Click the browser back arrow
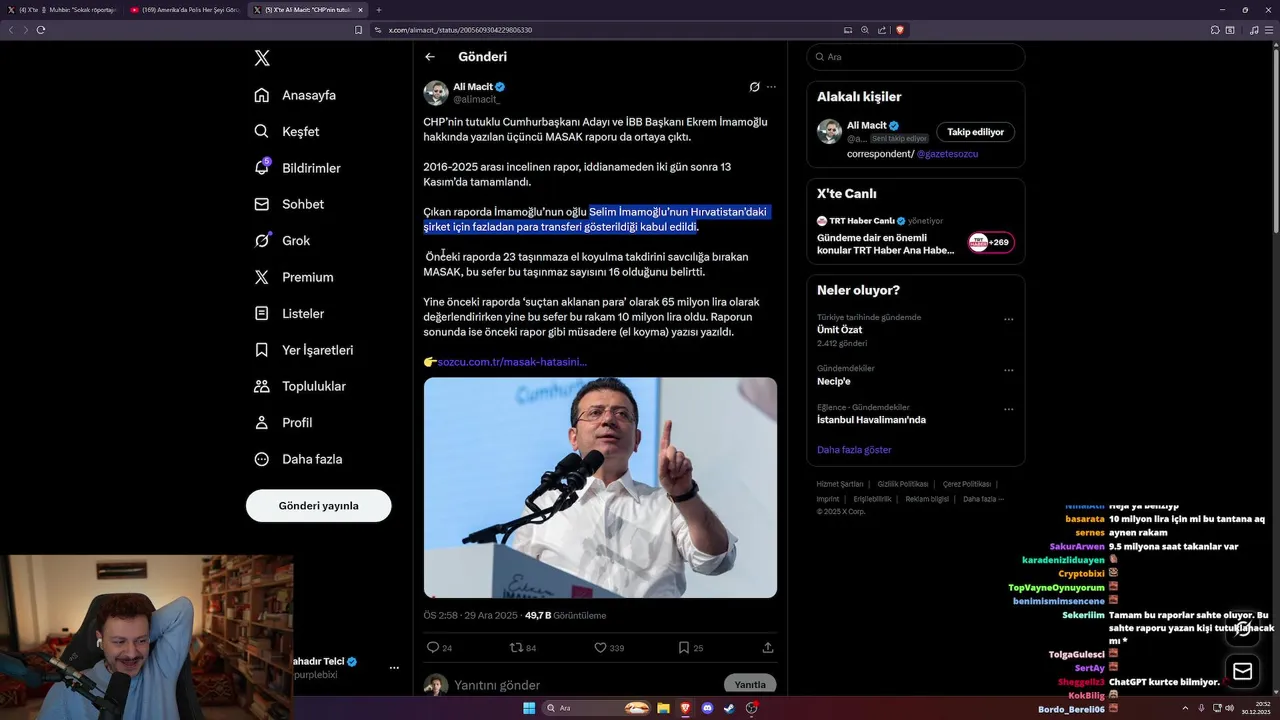This screenshot has height=720, width=1280. [12, 30]
